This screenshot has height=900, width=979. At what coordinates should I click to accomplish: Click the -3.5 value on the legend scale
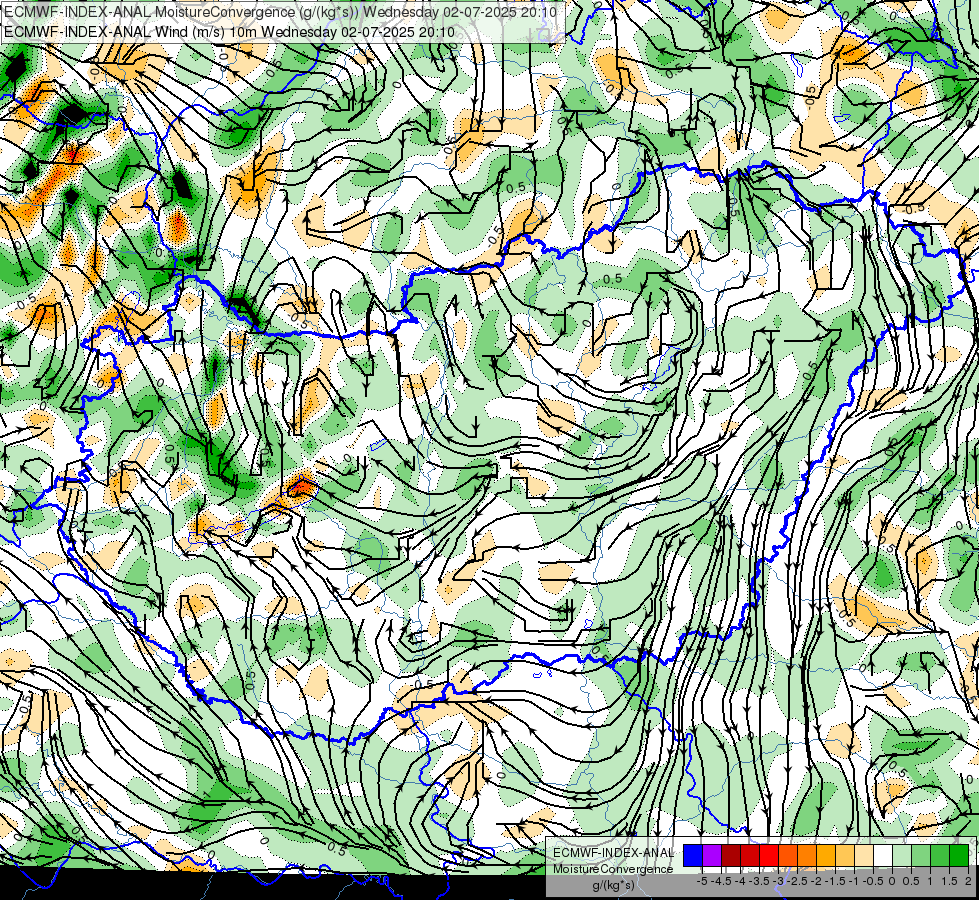(x=759, y=881)
